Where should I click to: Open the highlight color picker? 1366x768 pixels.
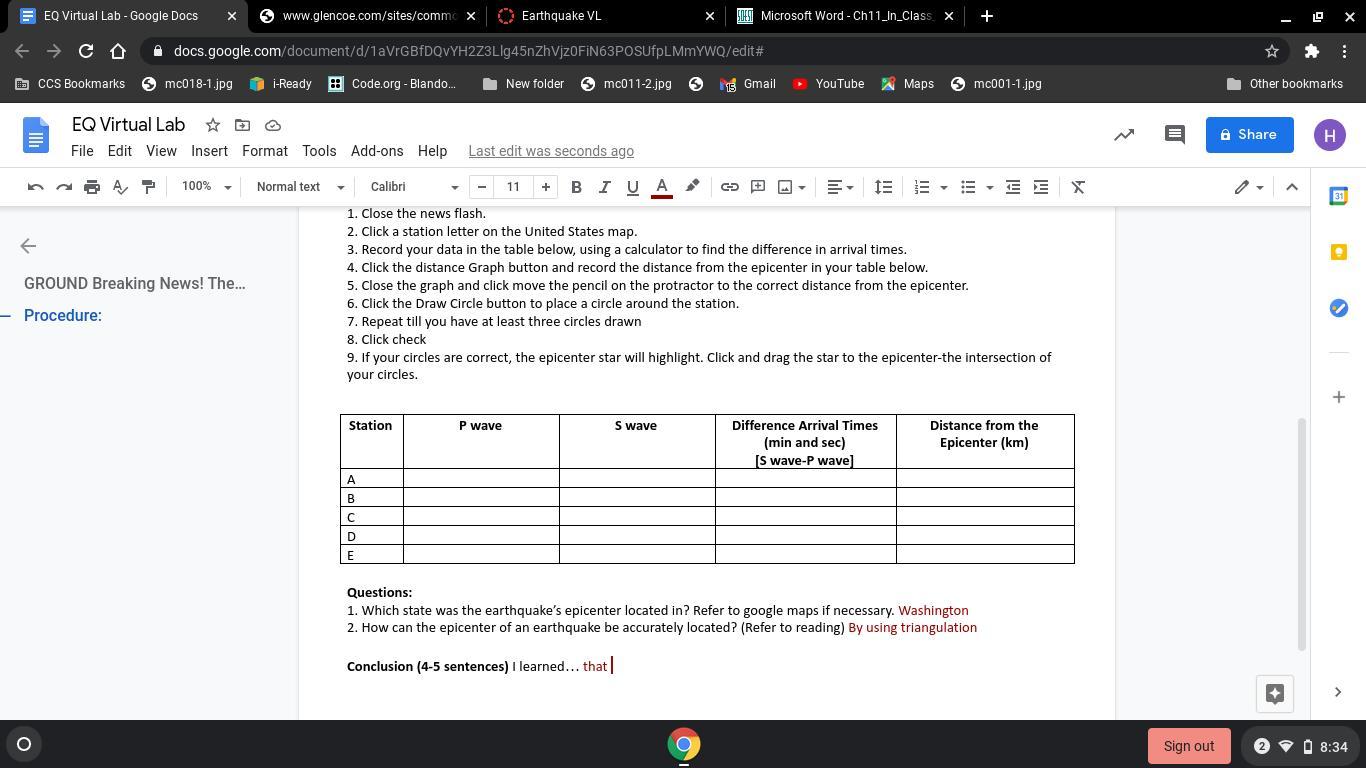tap(692, 187)
